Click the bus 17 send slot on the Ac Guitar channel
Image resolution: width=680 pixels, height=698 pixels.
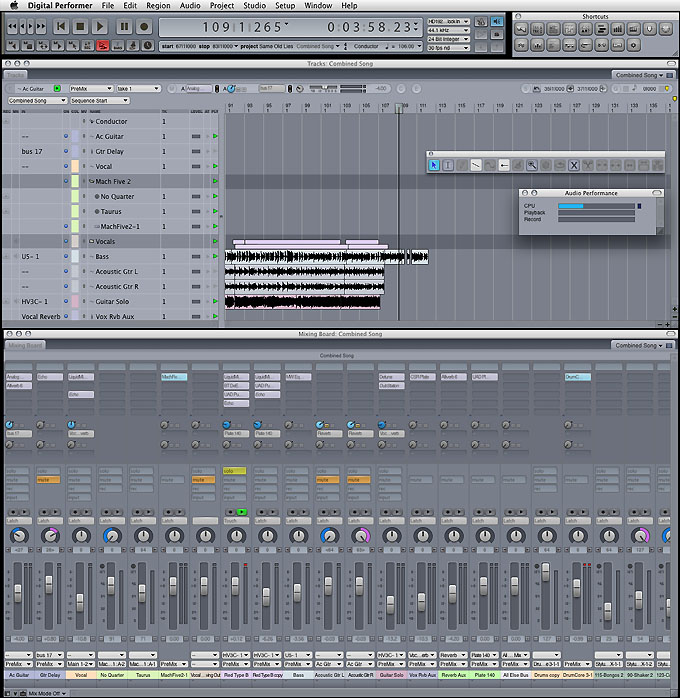[x=19, y=434]
